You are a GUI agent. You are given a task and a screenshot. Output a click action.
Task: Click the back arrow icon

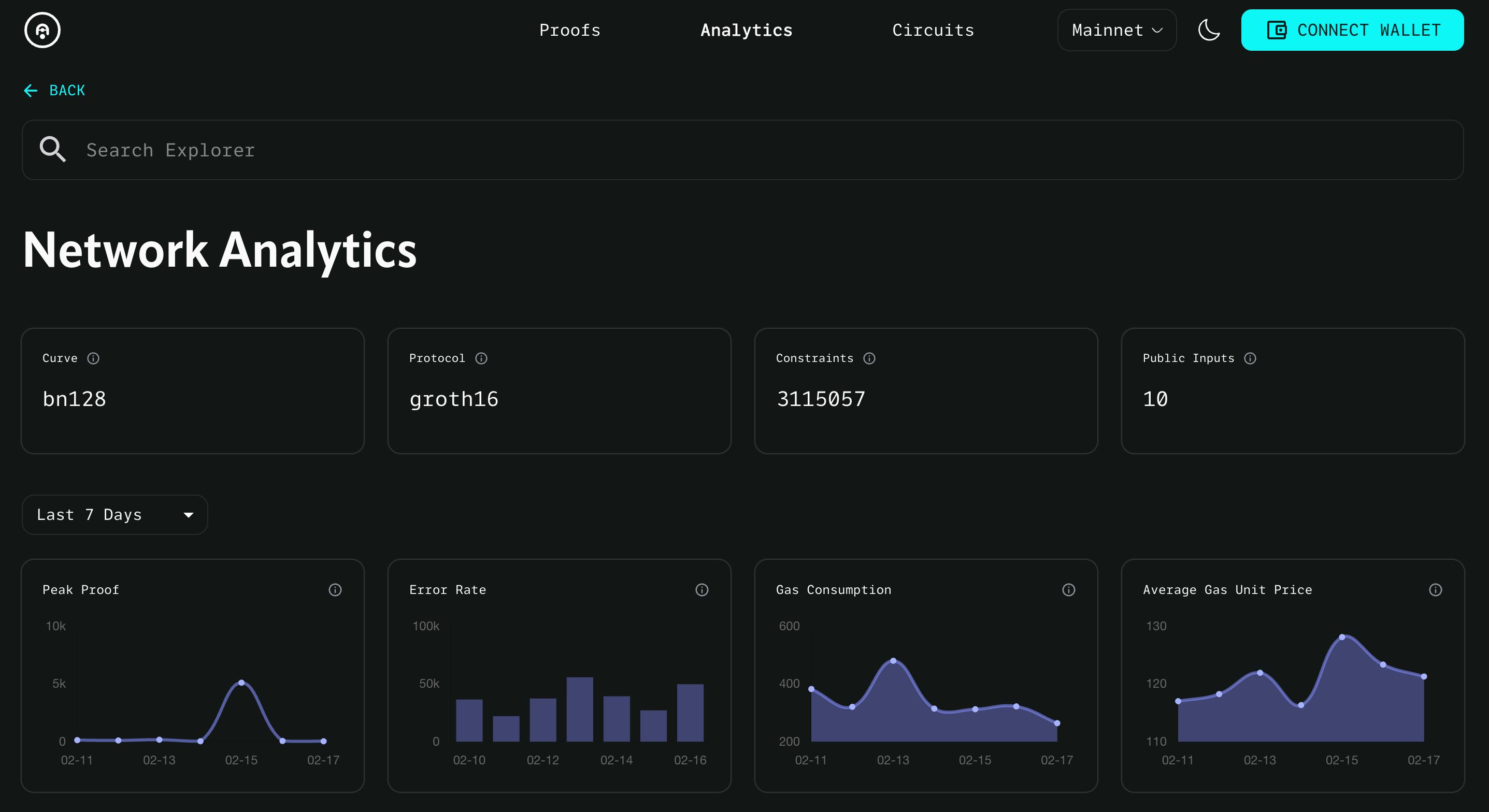[31, 90]
